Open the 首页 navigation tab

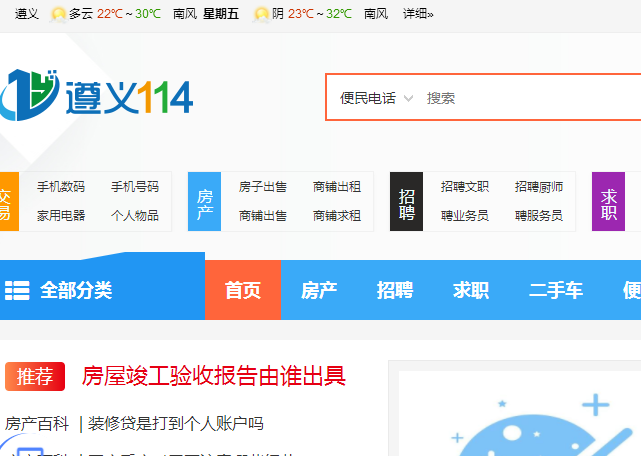click(x=243, y=290)
